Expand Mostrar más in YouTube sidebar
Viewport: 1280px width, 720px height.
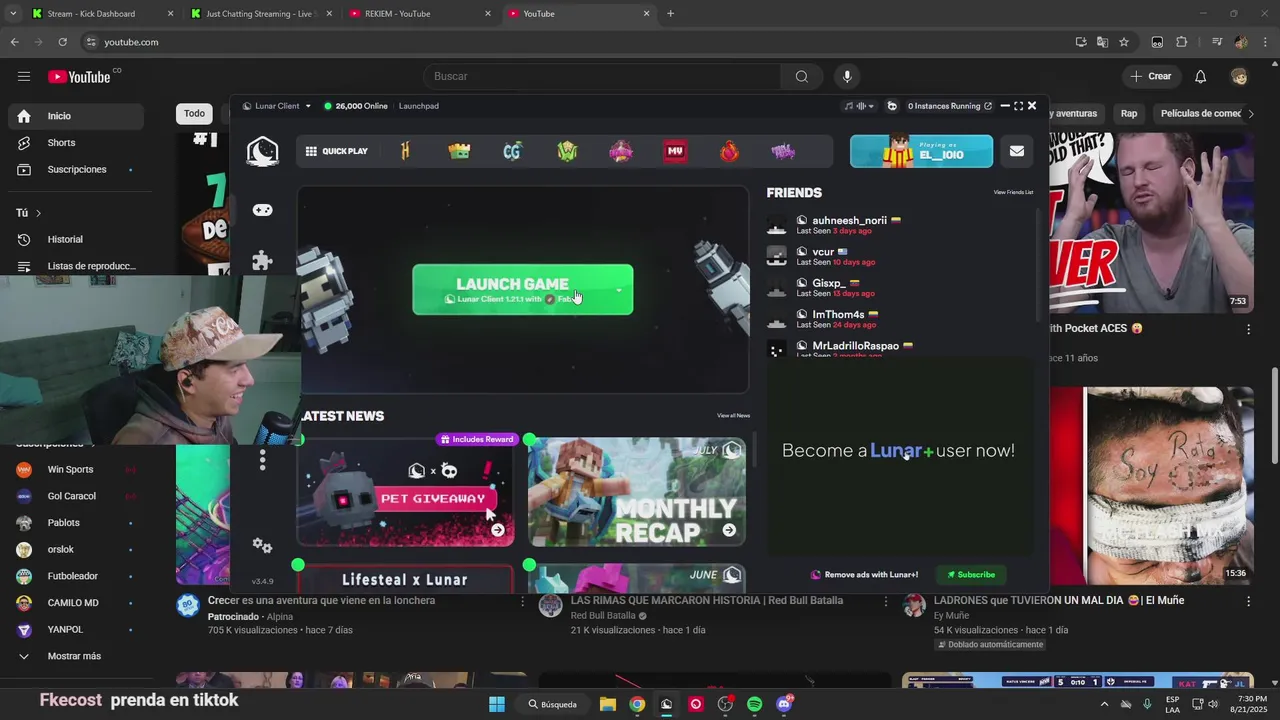[74, 656]
